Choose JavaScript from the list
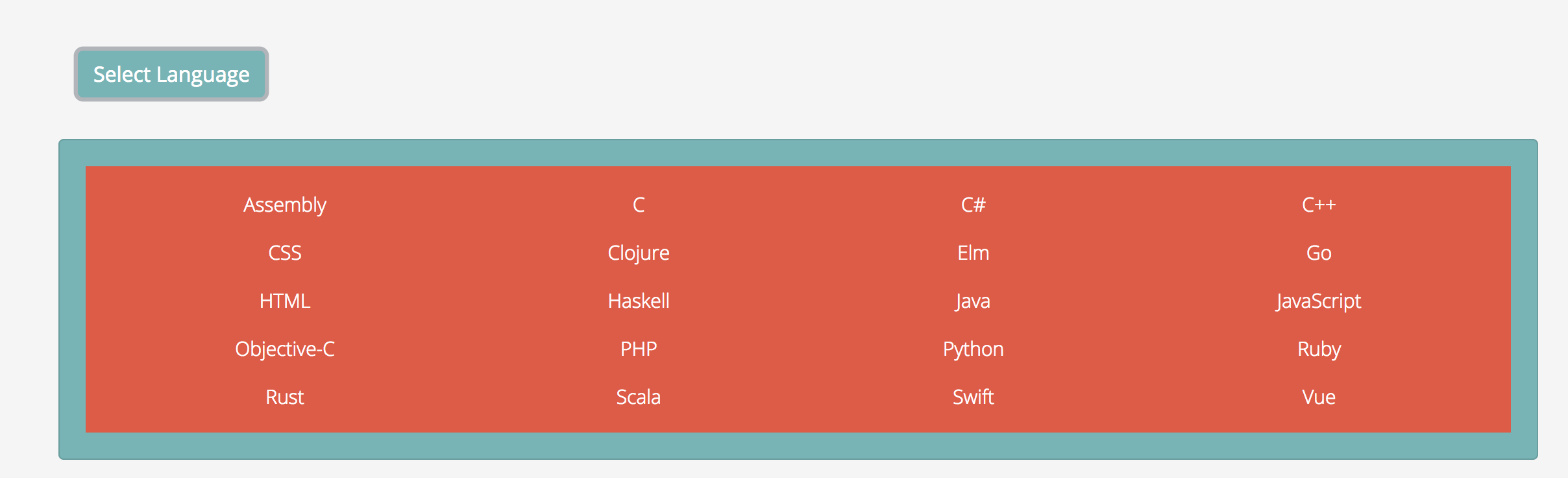Viewport: 1568px width, 478px height. point(1319,301)
